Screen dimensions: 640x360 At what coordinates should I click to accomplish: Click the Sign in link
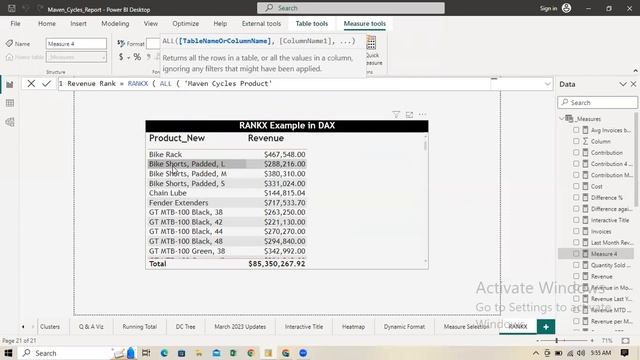[x=548, y=9]
